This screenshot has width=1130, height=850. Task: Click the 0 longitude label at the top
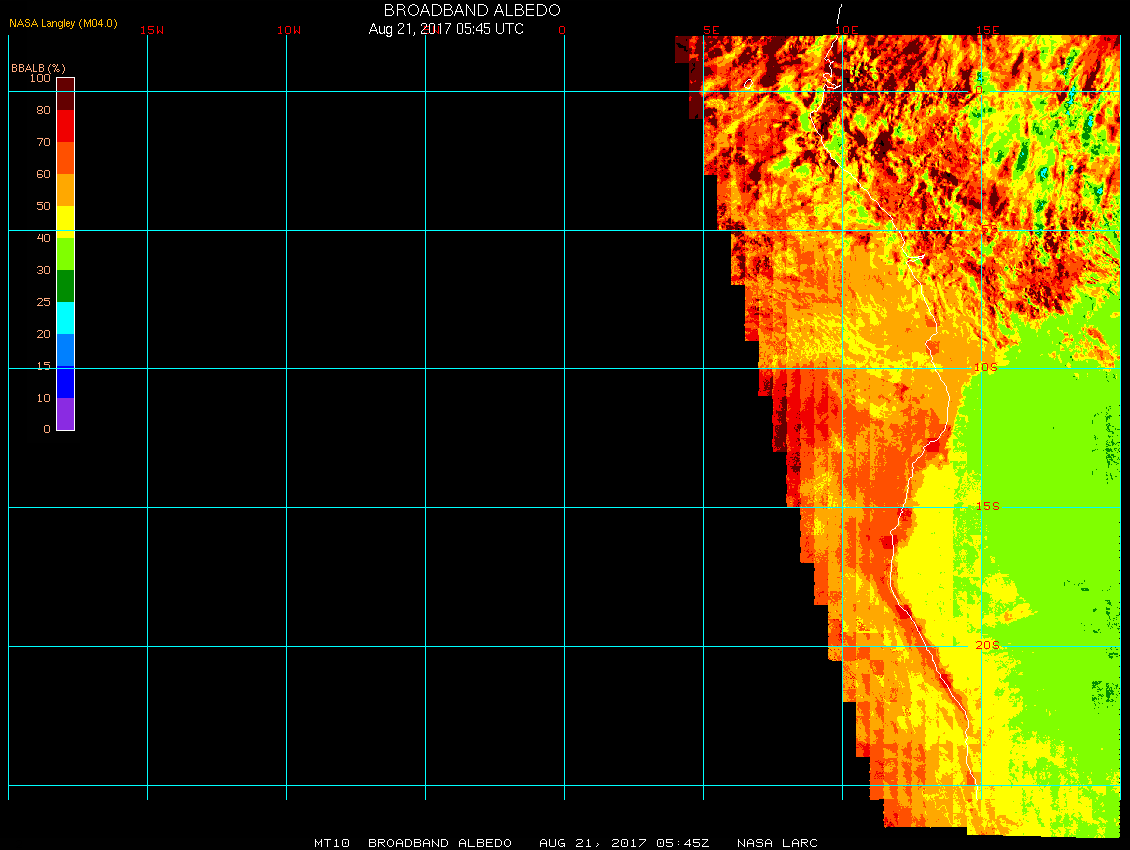point(562,30)
